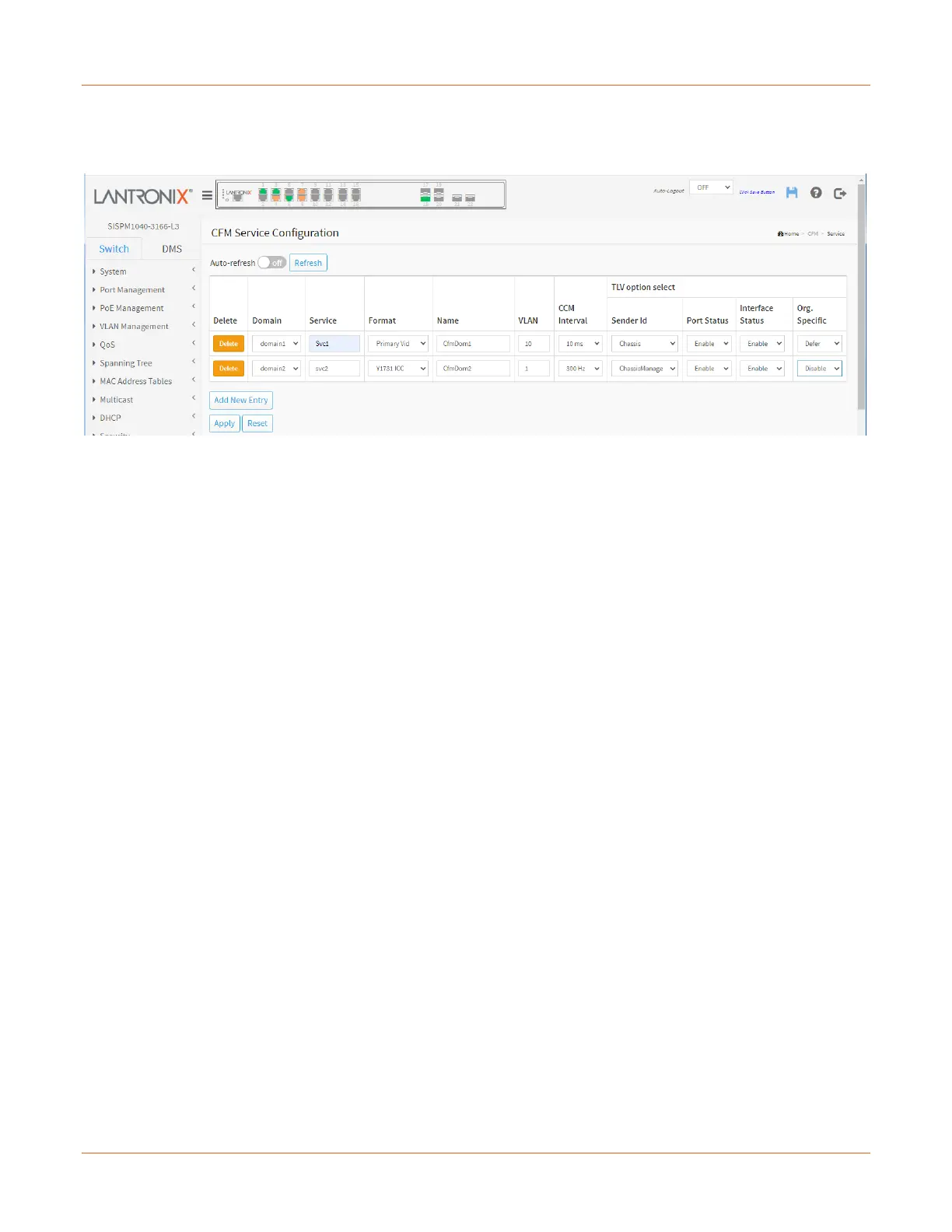The width and height of the screenshot is (952, 1232).
Task: Click the Reset button
Action: pyautogui.click(x=257, y=424)
